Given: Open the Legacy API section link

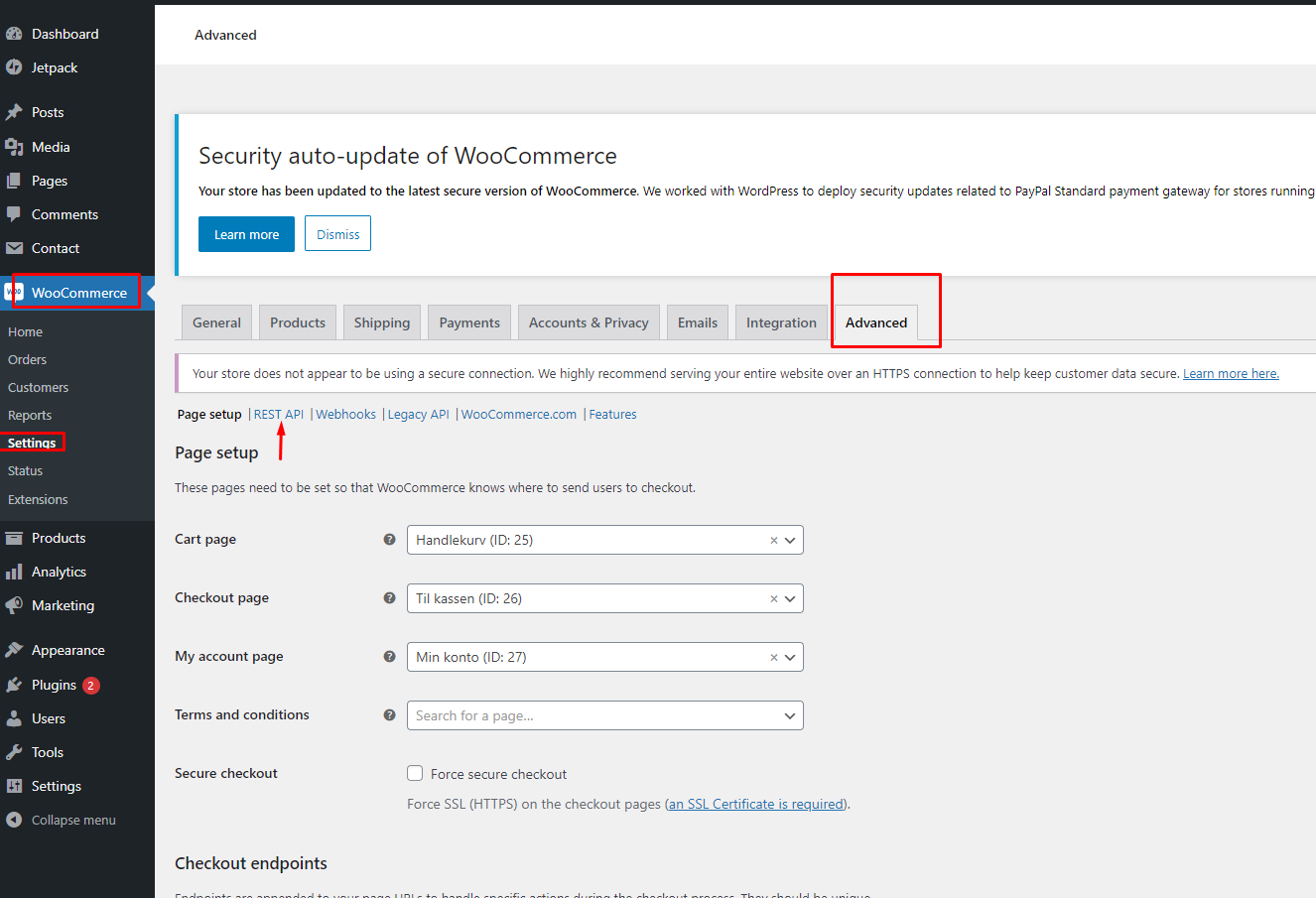Looking at the screenshot, I should coord(418,415).
